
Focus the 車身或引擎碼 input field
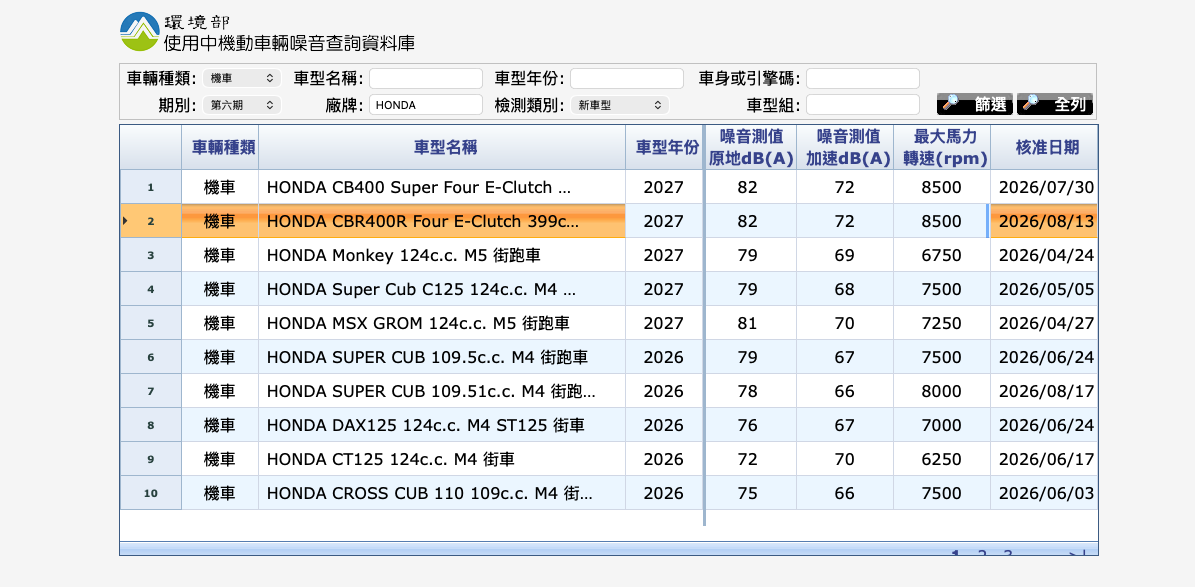863,78
